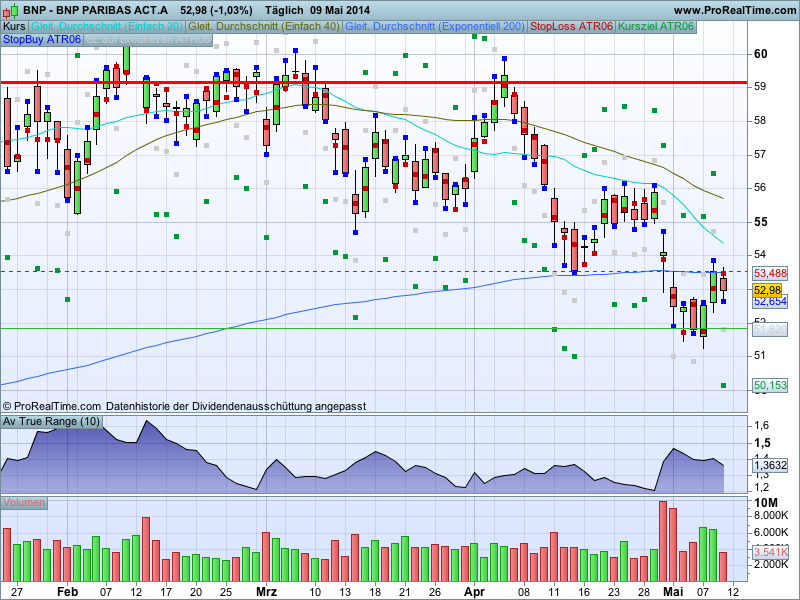Click the greyed SL auf Breakeven ATR06 label
The image size is (800, 600).
(148, 39)
